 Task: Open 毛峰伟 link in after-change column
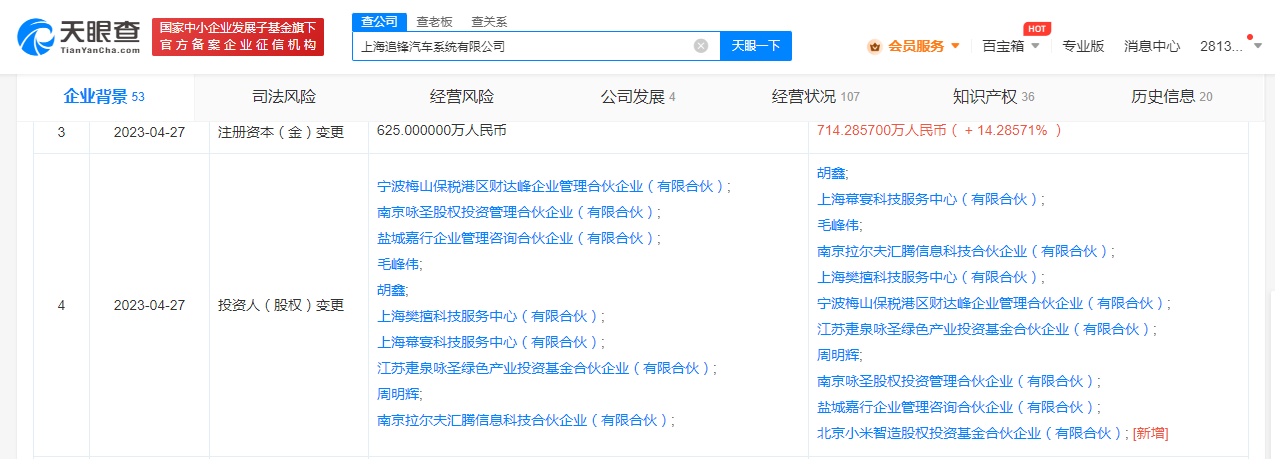(837, 225)
